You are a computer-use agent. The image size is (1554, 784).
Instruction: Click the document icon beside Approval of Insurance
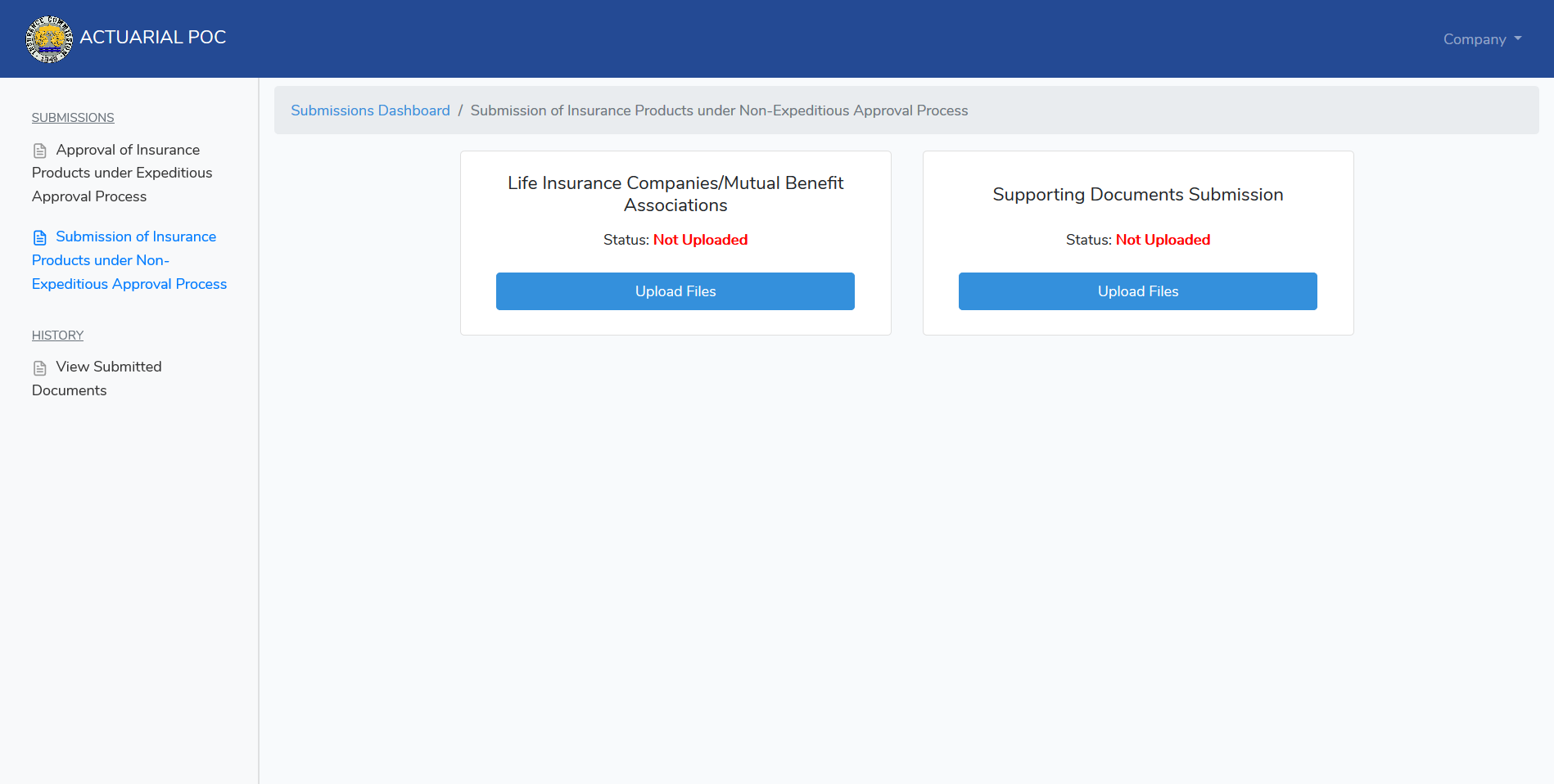pyautogui.click(x=39, y=151)
